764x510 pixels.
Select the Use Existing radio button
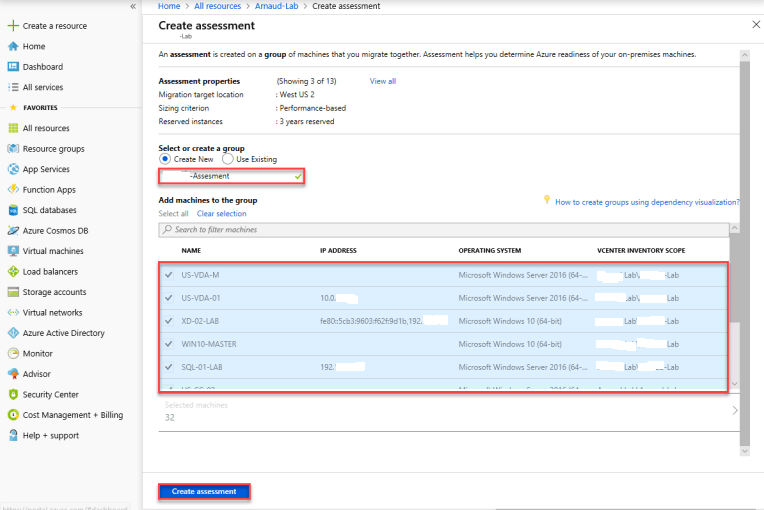coord(228,159)
